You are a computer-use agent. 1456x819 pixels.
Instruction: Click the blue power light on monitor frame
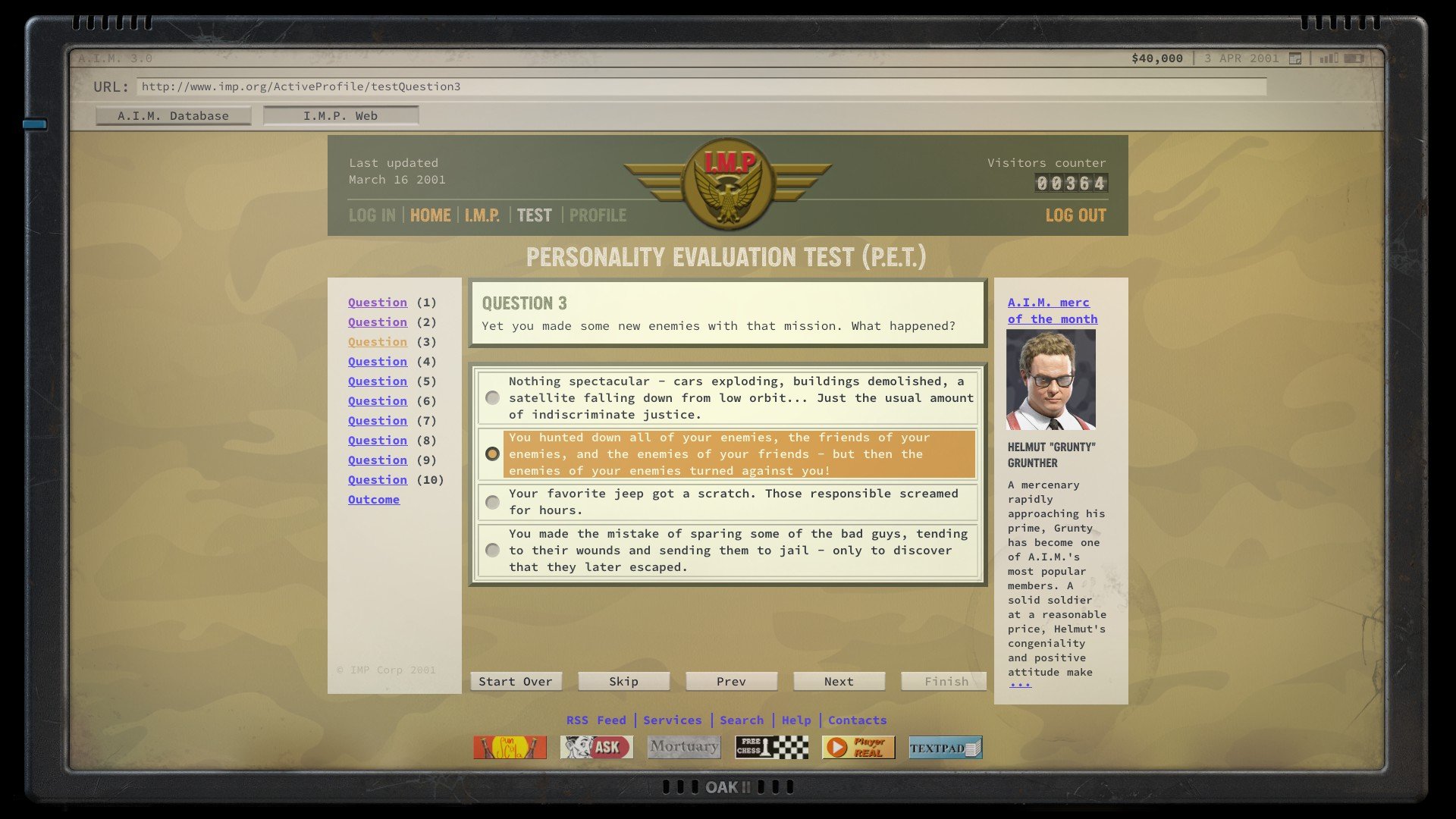(x=35, y=124)
